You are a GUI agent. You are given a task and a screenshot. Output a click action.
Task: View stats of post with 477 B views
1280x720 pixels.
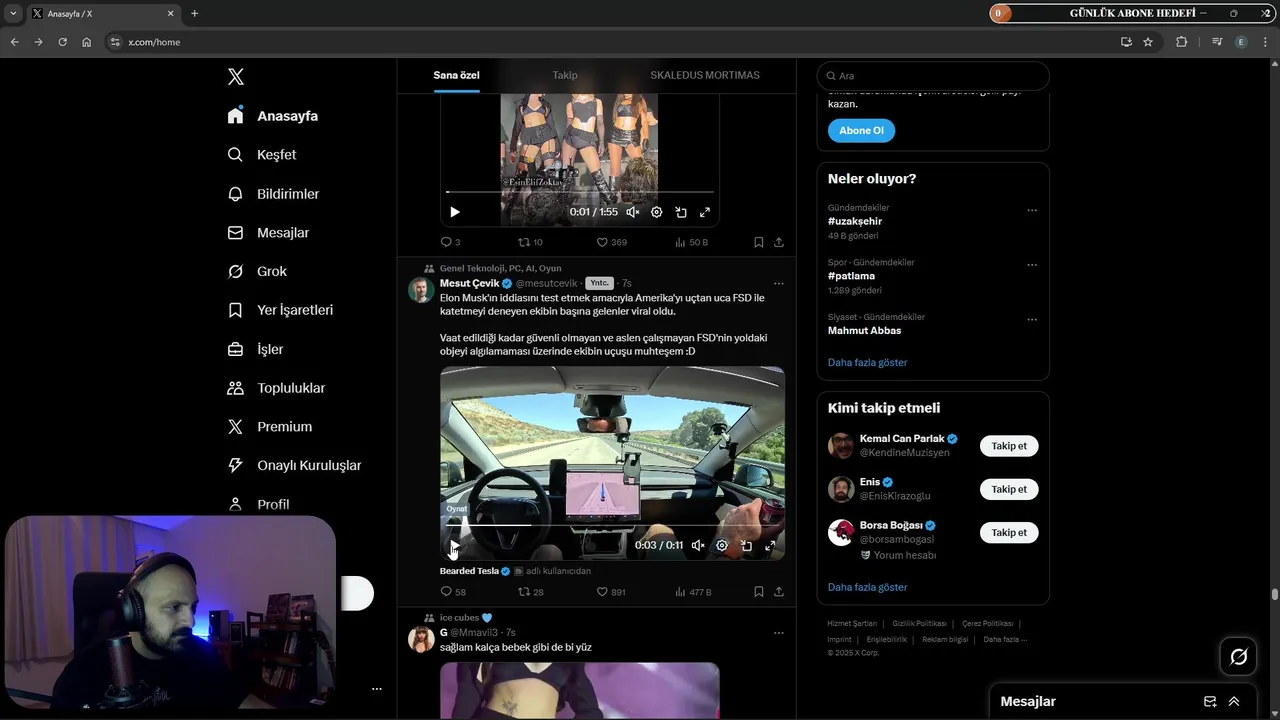pyautogui.click(x=693, y=592)
